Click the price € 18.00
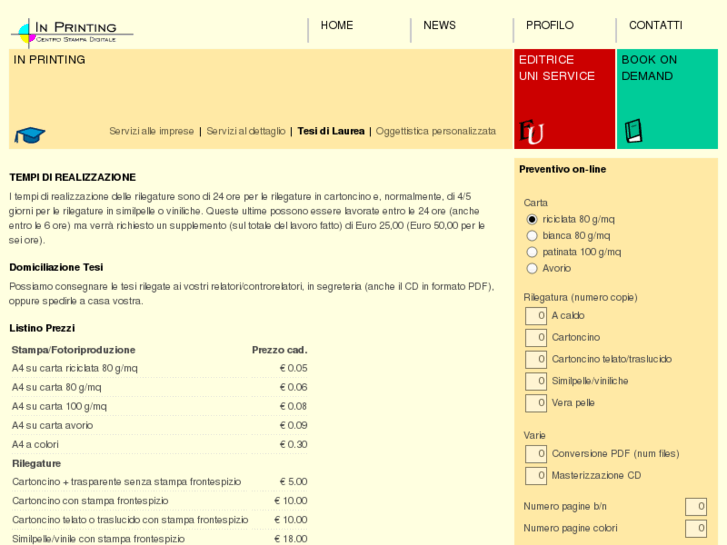The width and height of the screenshot is (727, 545). coord(290,539)
